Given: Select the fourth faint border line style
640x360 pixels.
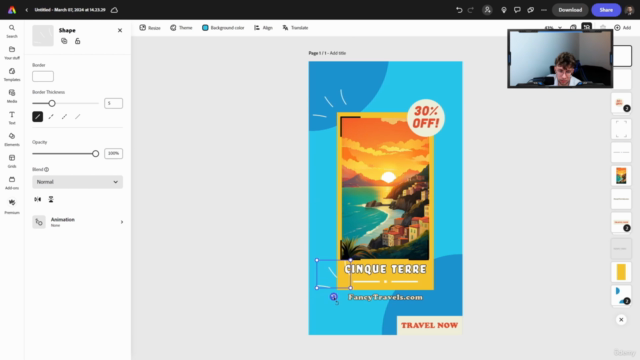Looking at the screenshot, I should pyautogui.click(x=78, y=117).
